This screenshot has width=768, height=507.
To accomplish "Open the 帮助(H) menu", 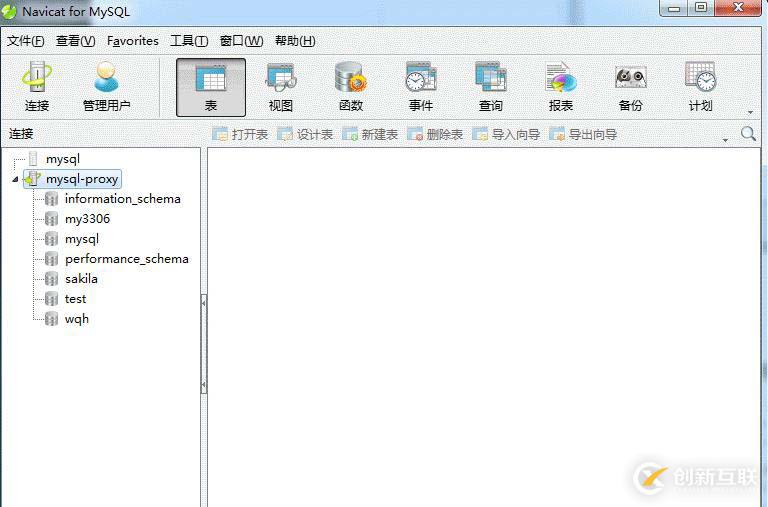I will click(x=295, y=41).
